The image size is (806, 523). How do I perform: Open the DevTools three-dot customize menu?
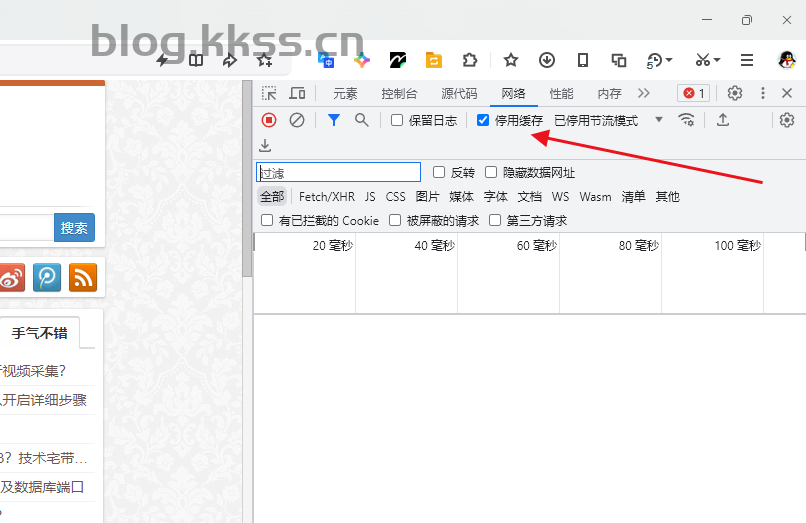pyautogui.click(x=763, y=93)
